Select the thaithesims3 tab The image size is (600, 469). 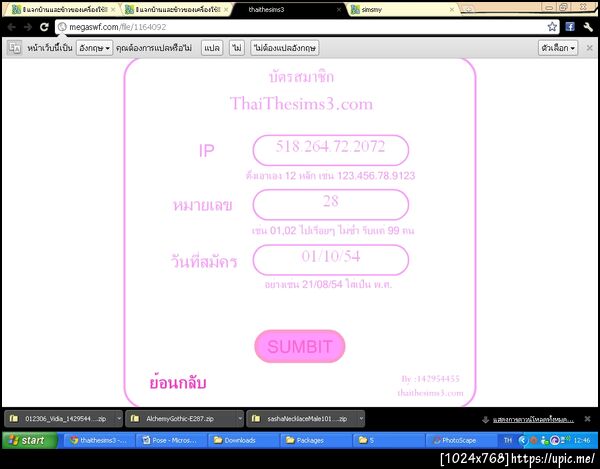(288, 10)
